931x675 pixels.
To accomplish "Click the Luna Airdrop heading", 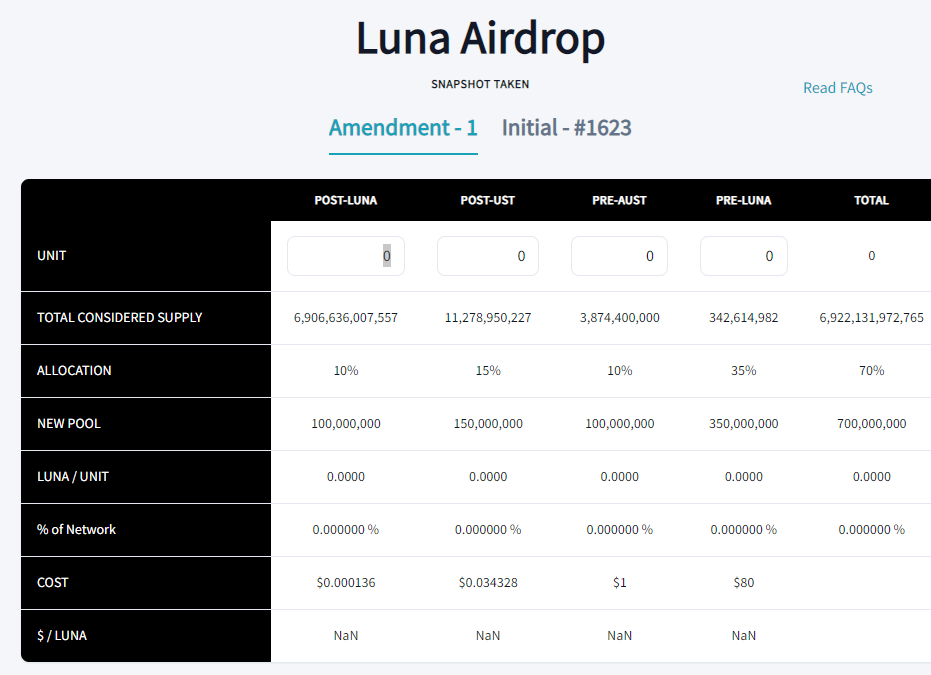I will pyautogui.click(x=480, y=39).
